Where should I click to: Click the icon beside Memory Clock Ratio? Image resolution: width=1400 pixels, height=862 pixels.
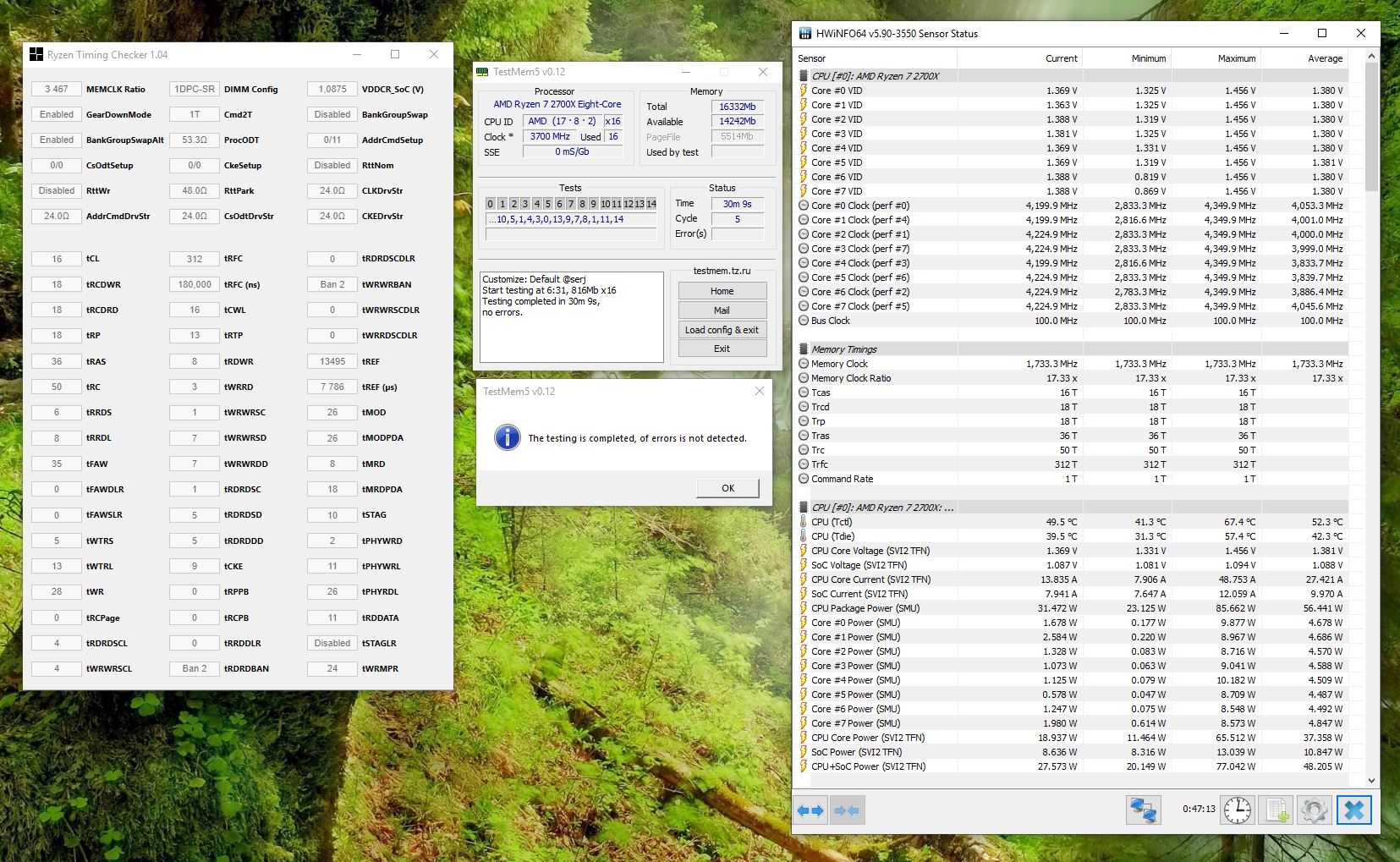pyautogui.click(x=804, y=378)
